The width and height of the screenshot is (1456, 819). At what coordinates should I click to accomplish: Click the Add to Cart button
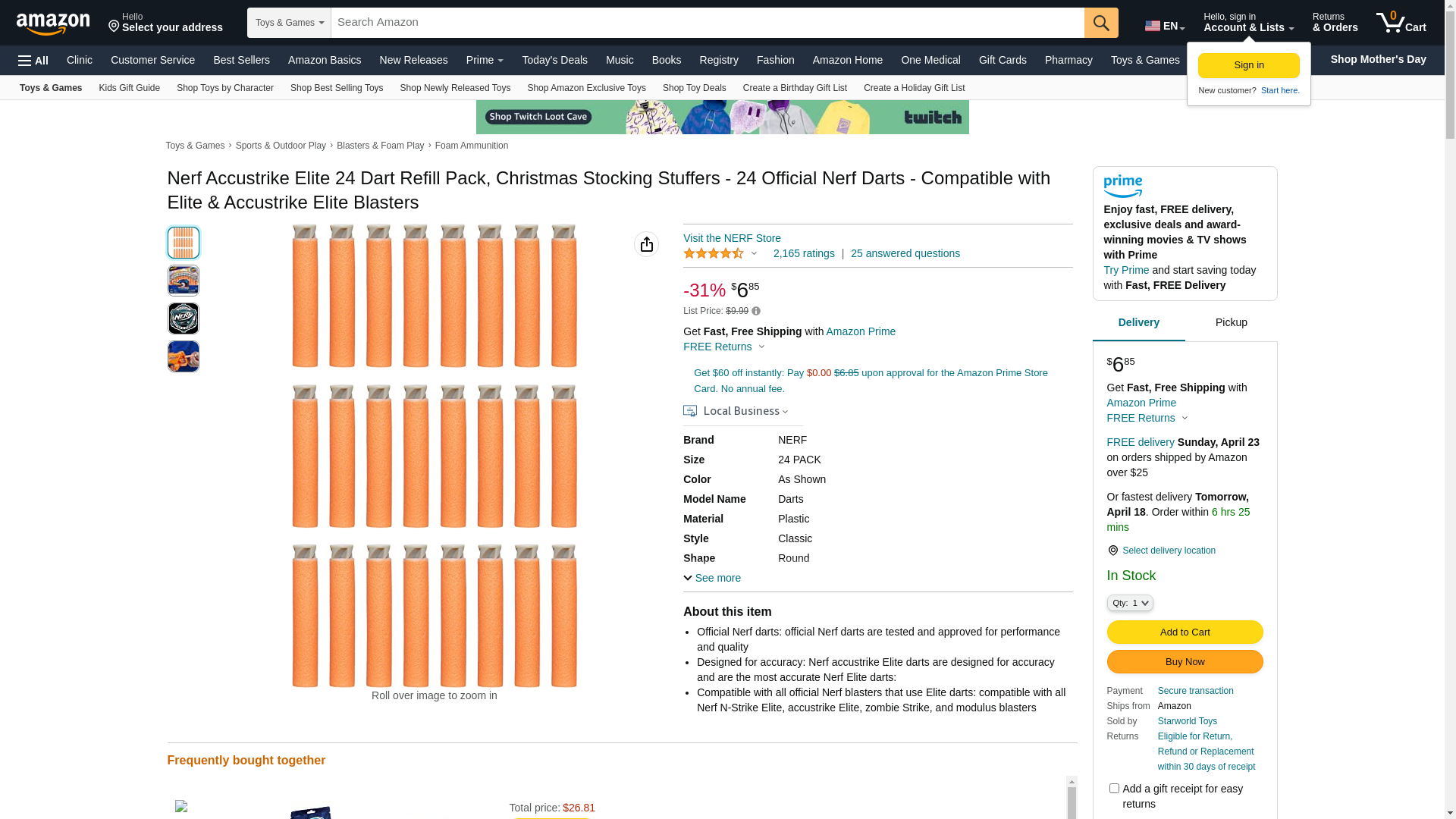coord(1185,632)
